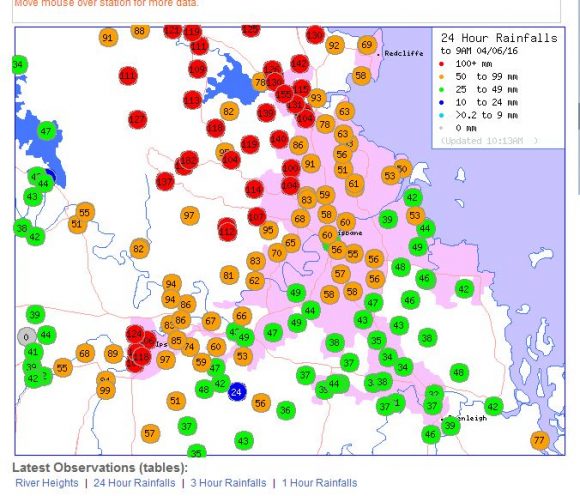Select the orange 81 mm station marker

tap(229, 276)
